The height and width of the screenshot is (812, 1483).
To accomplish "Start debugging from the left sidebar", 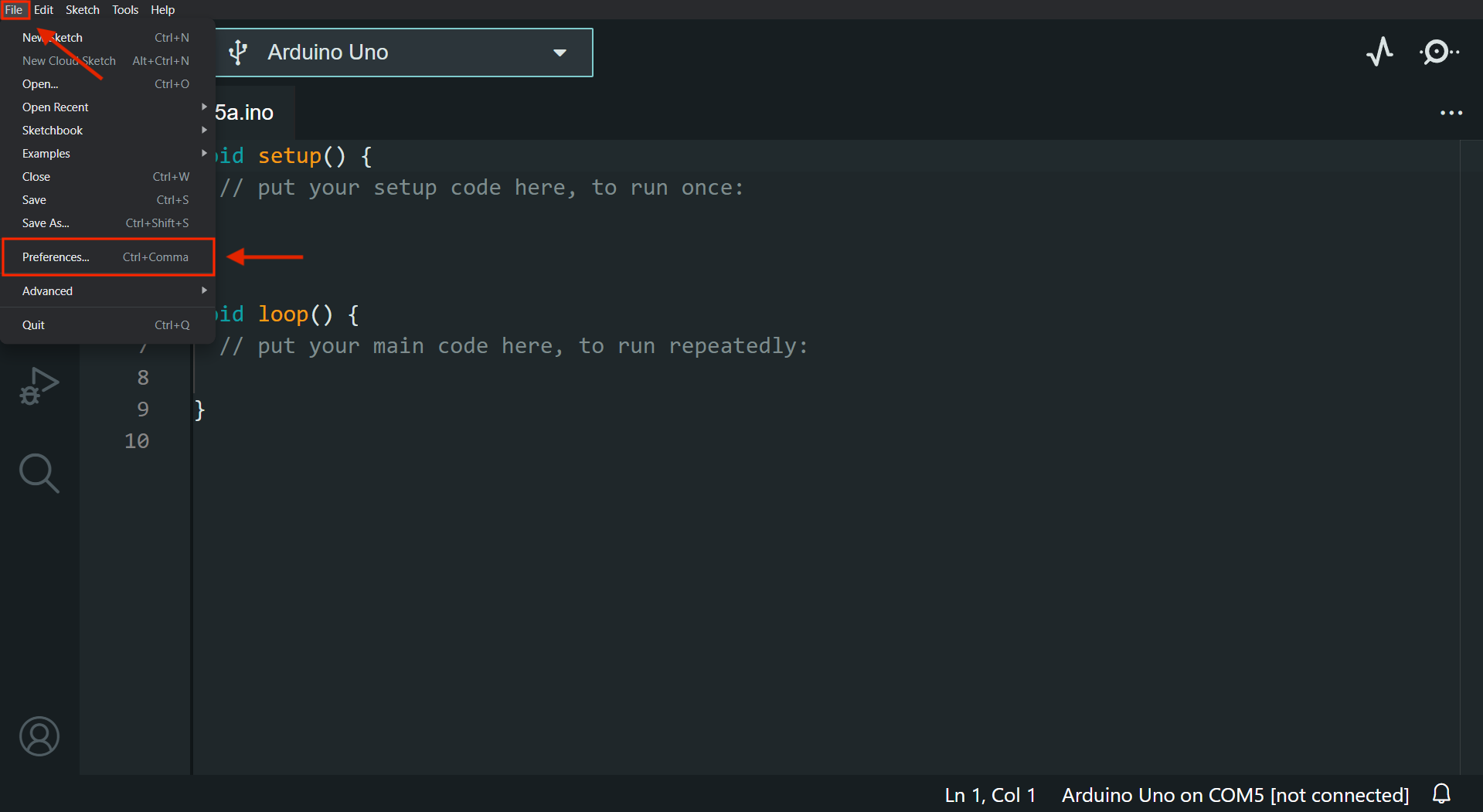I will (39, 384).
